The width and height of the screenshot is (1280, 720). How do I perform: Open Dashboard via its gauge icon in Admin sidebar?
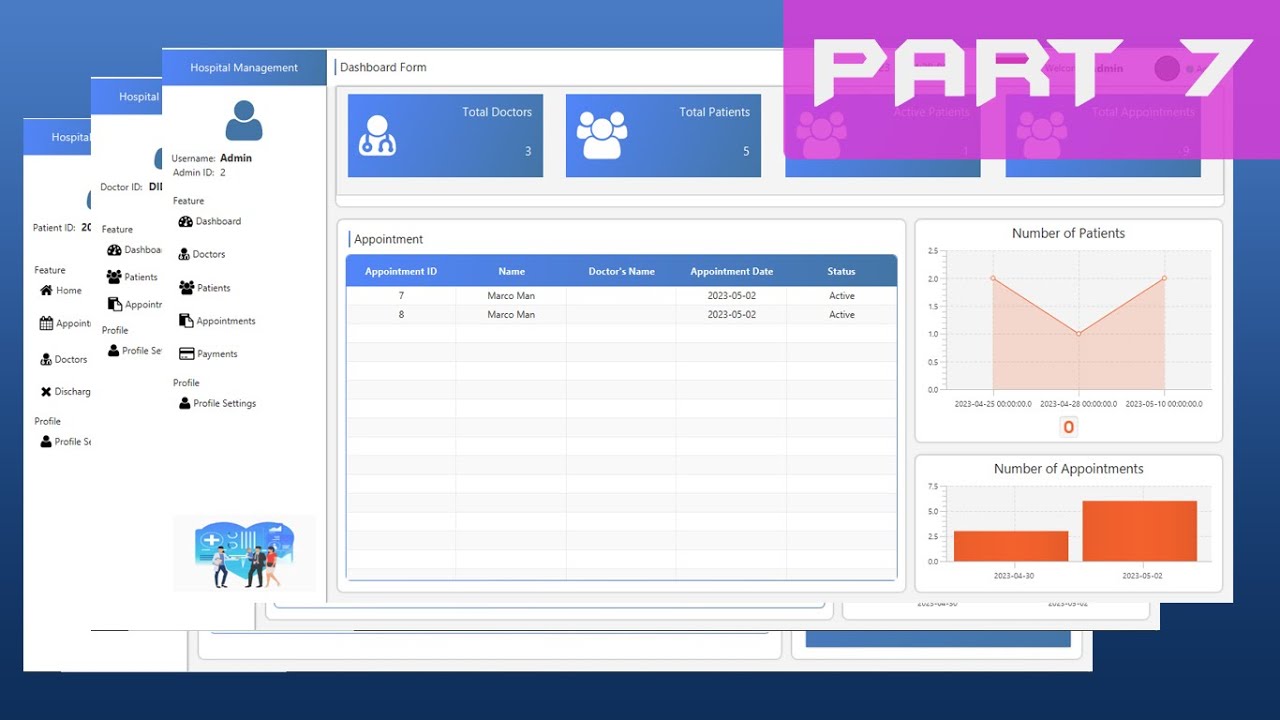pyautogui.click(x=185, y=221)
